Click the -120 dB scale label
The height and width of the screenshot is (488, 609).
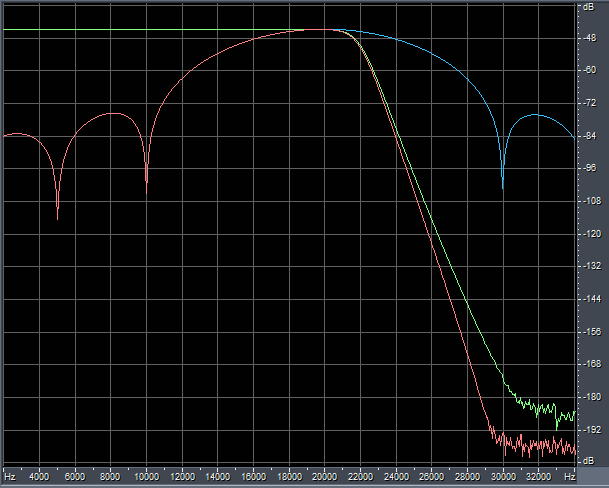point(591,234)
